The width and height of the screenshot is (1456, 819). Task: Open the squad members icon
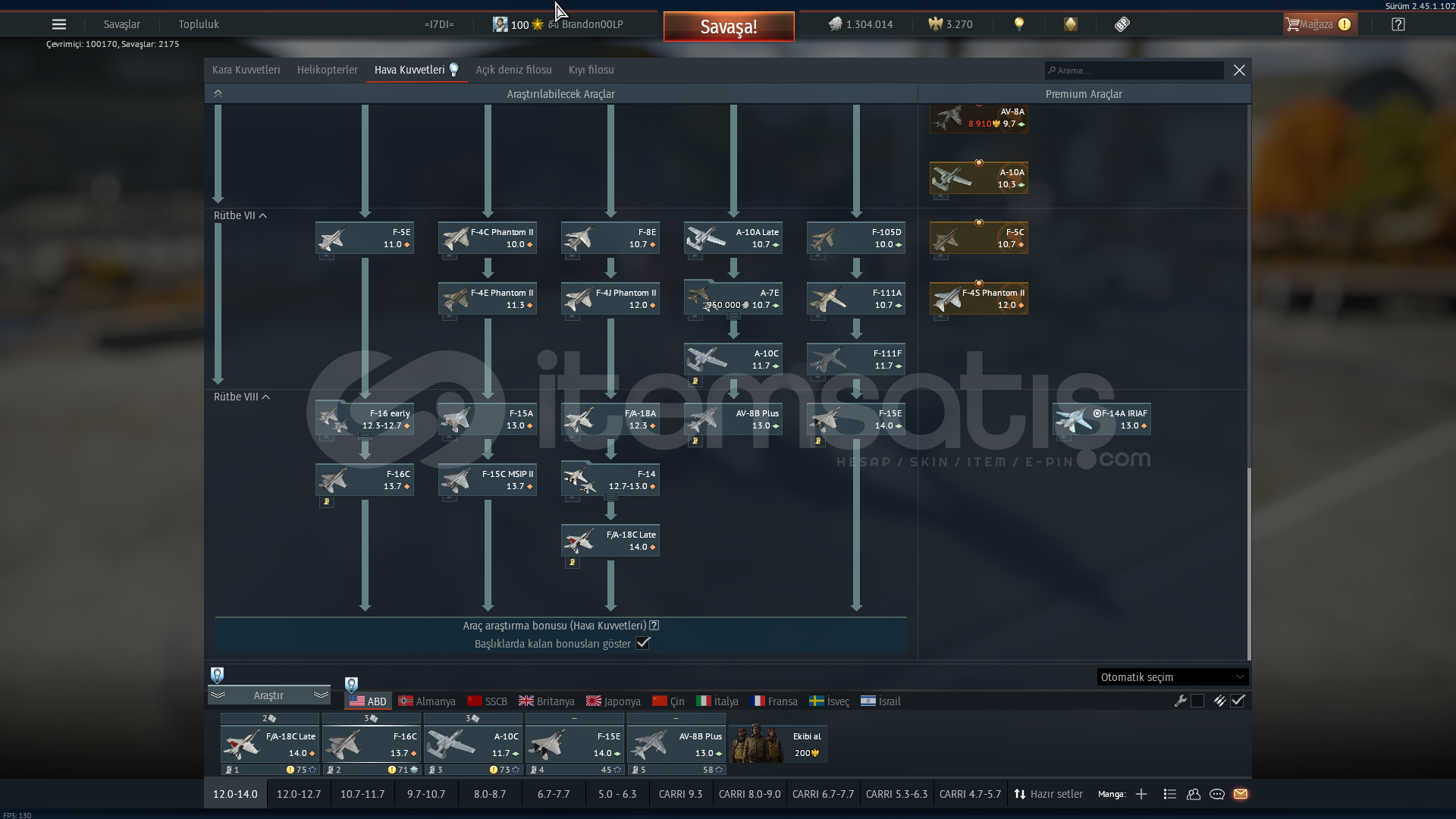[1194, 794]
